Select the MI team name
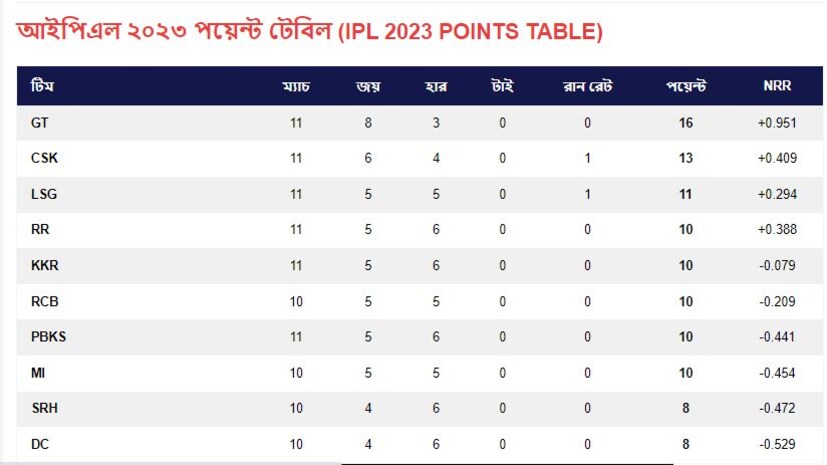The height and width of the screenshot is (465, 827). tap(38, 372)
